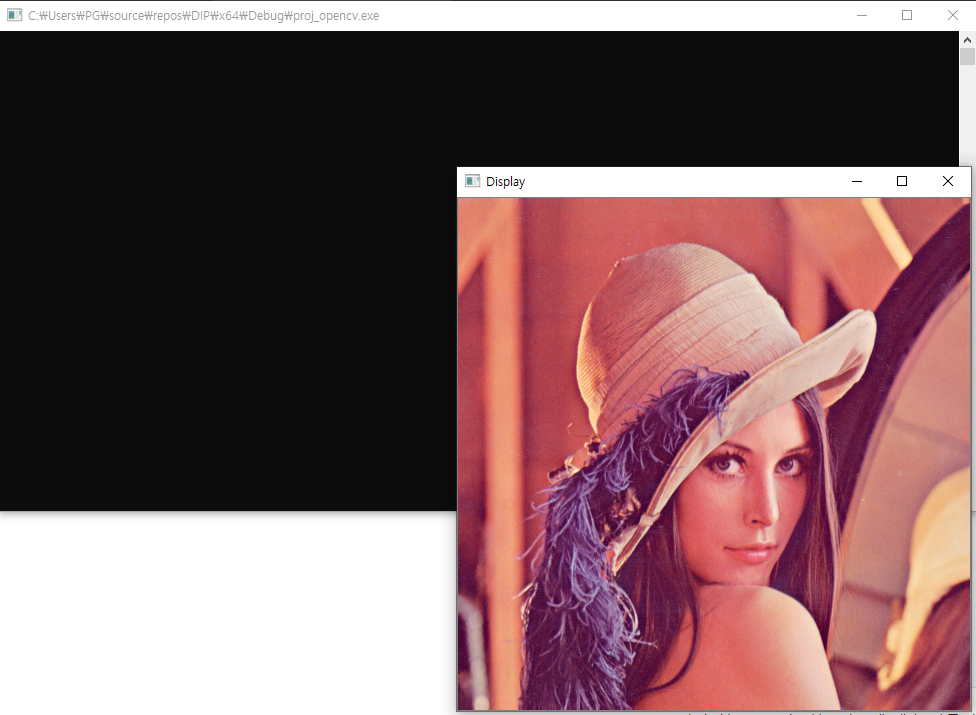Minimize the proj_opencv.exe console window
The image size is (976, 715).
(862, 15)
